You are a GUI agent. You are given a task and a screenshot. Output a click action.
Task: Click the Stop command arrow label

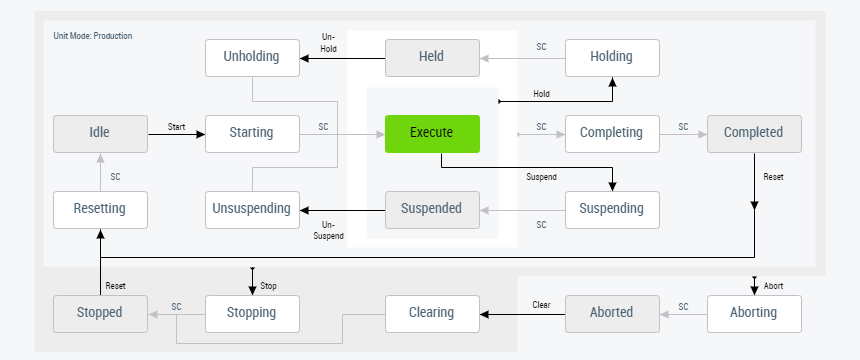(x=268, y=286)
